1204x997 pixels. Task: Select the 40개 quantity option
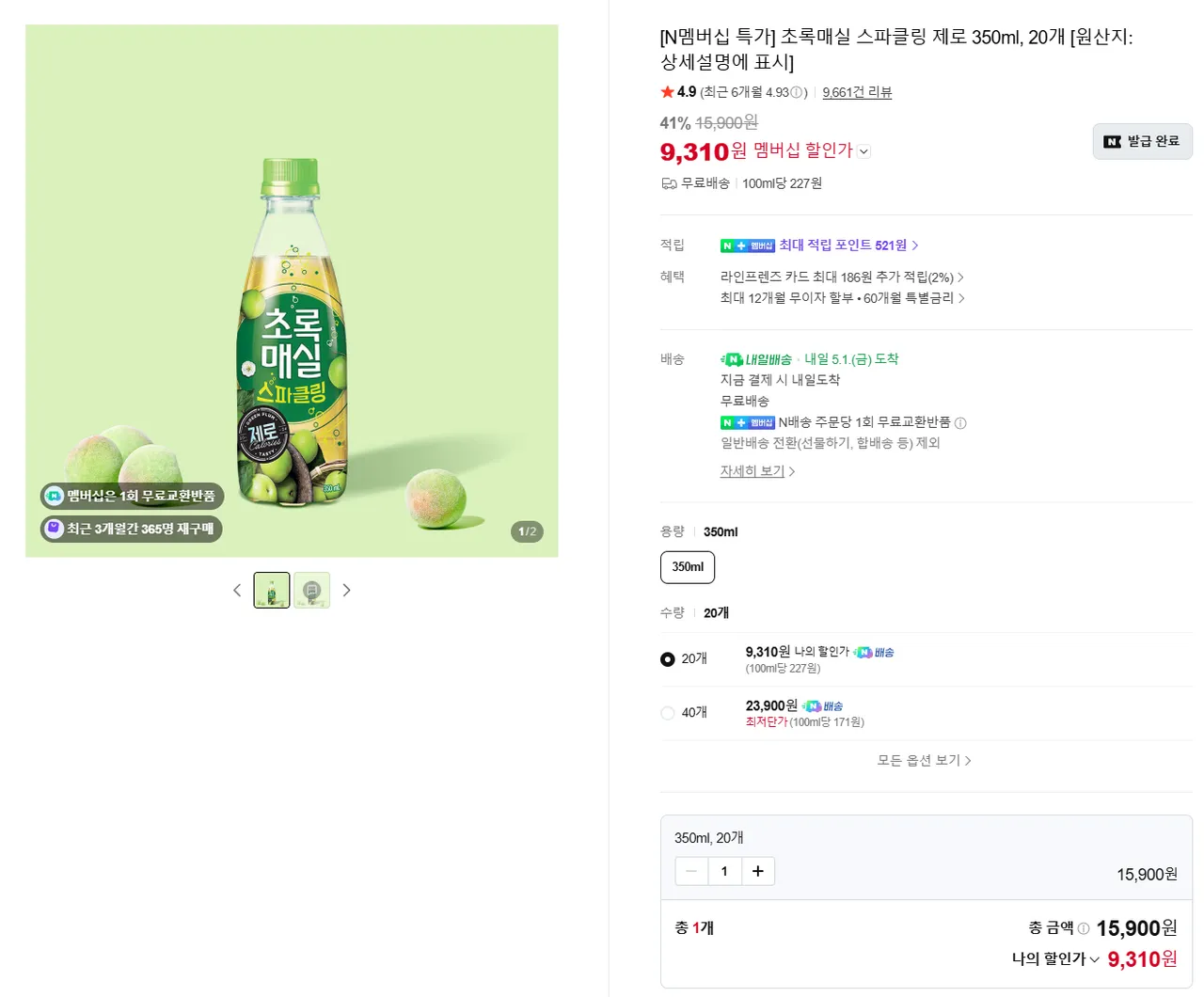(668, 713)
